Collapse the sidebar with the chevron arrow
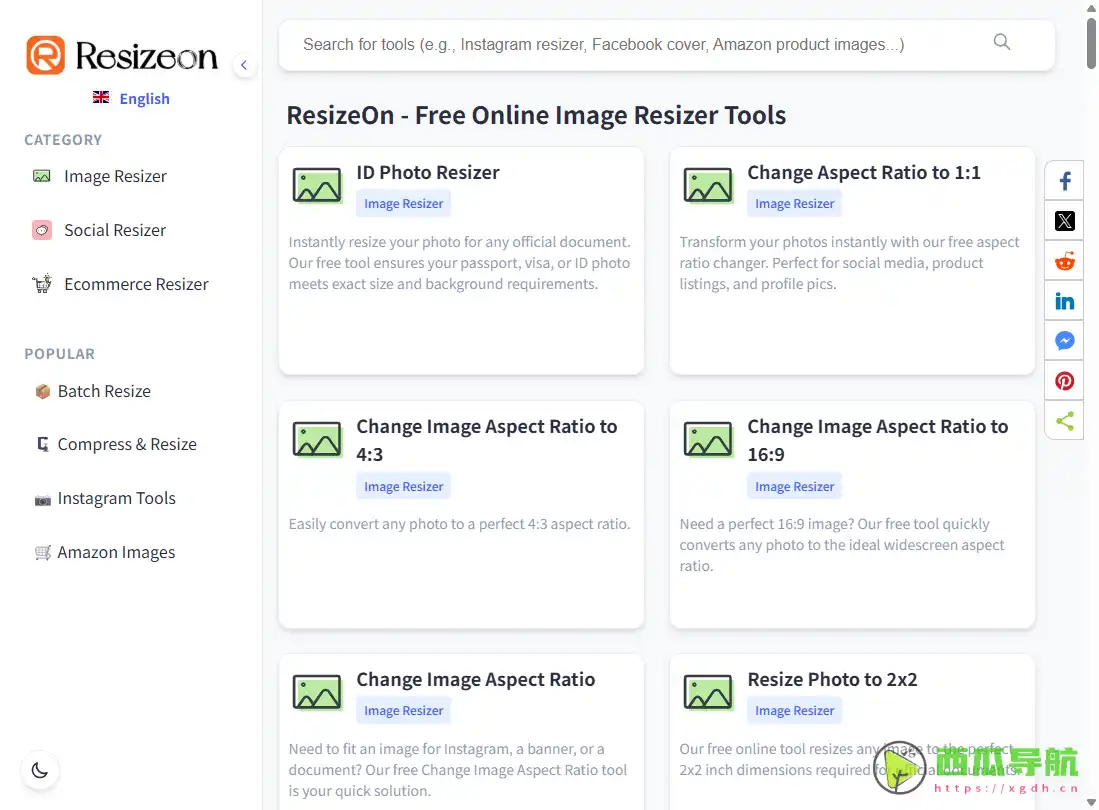1099x810 pixels. click(244, 65)
